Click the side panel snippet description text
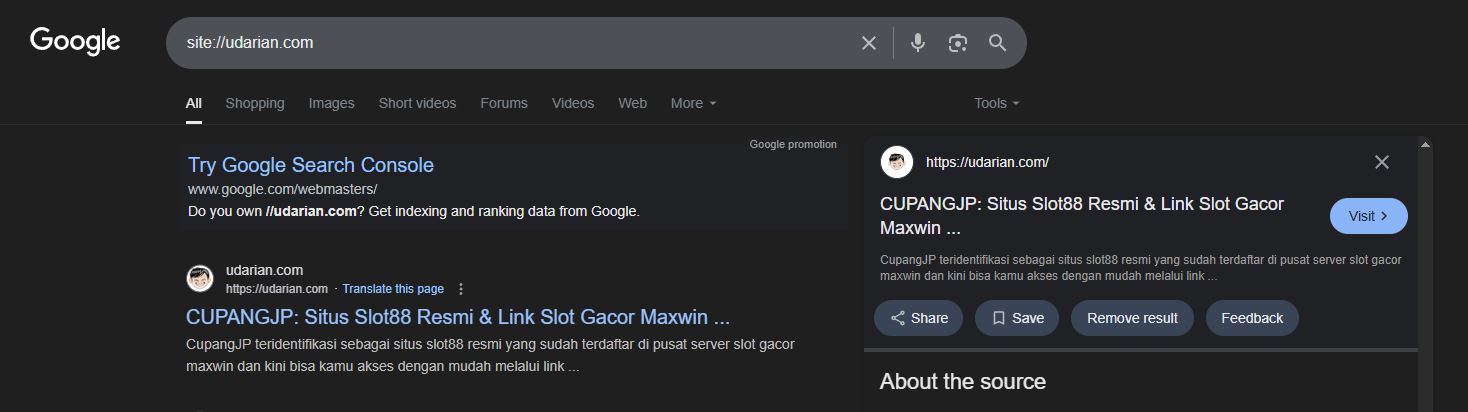Viewport: 1468px width, 412px height. click(1141, 267)
